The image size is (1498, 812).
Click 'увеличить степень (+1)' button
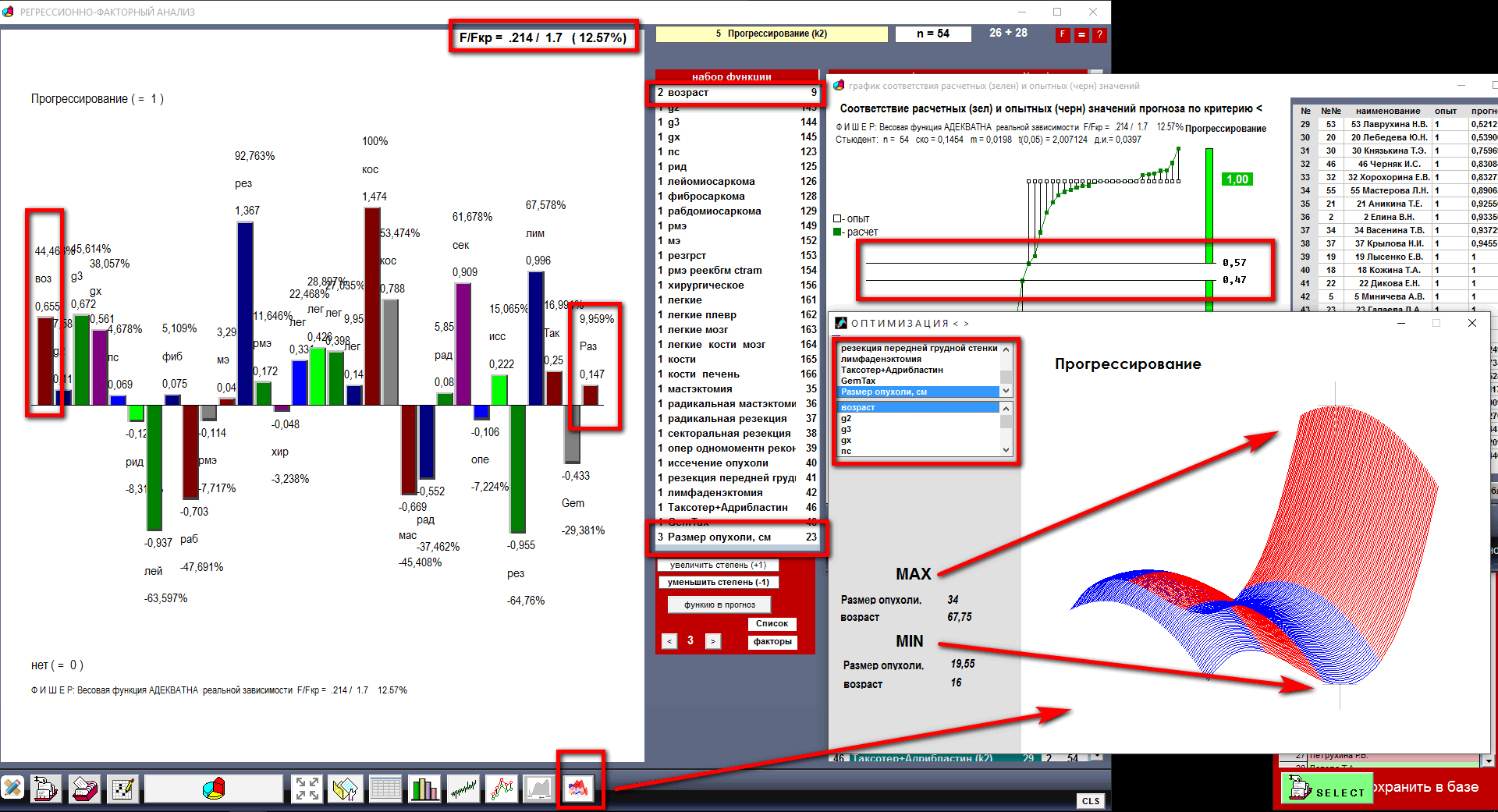(718, 565)
